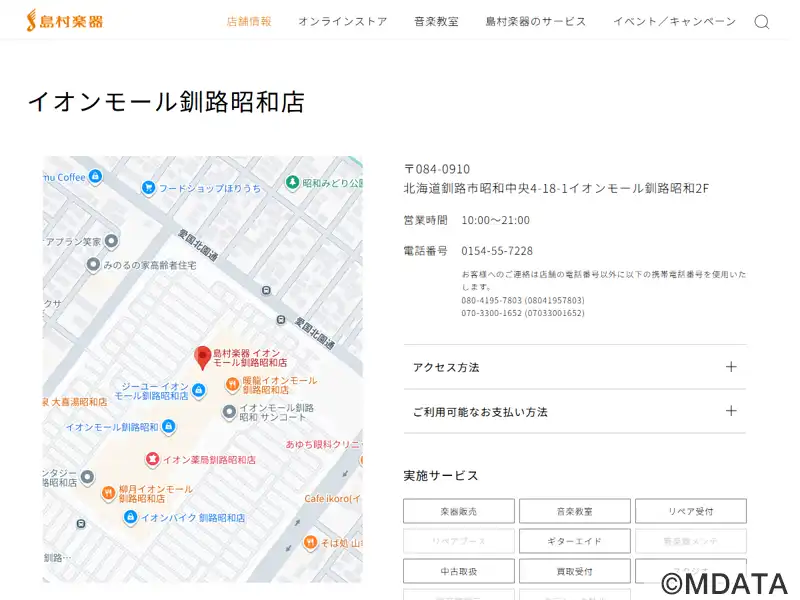
Task: Click the イオンモール釧路昭和店 page title
Action: point(166,102)
